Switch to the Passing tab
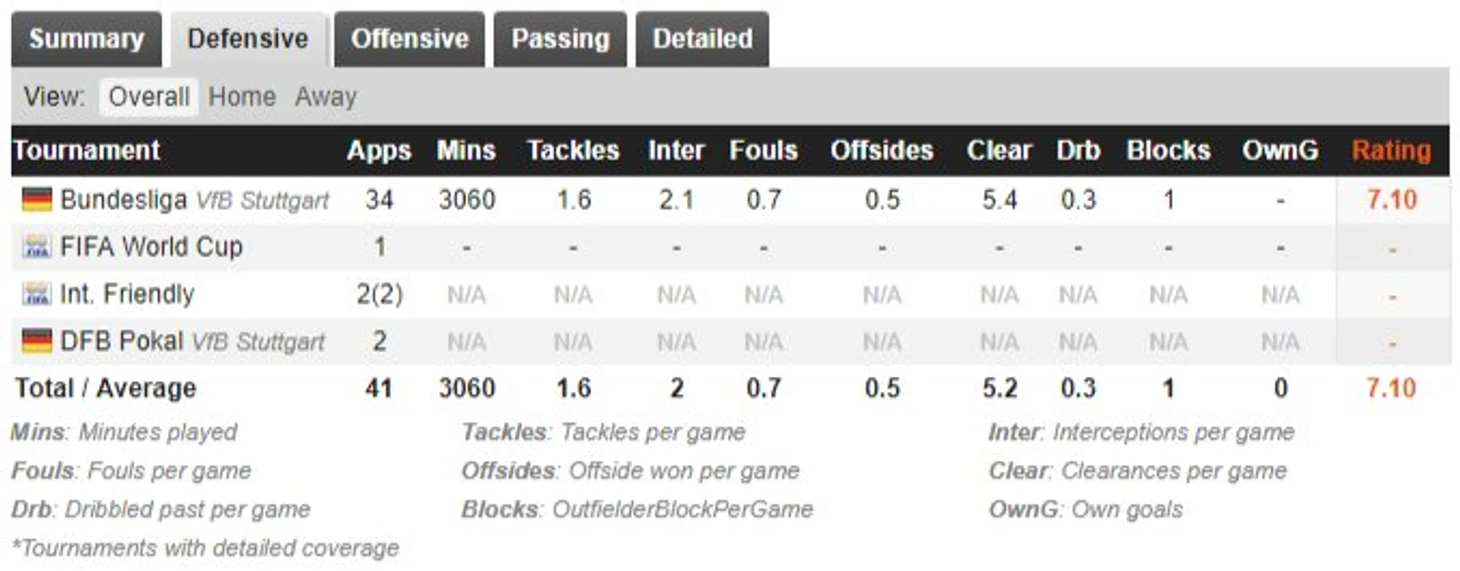Screen dimensions: 1460x571 [560, 39]
